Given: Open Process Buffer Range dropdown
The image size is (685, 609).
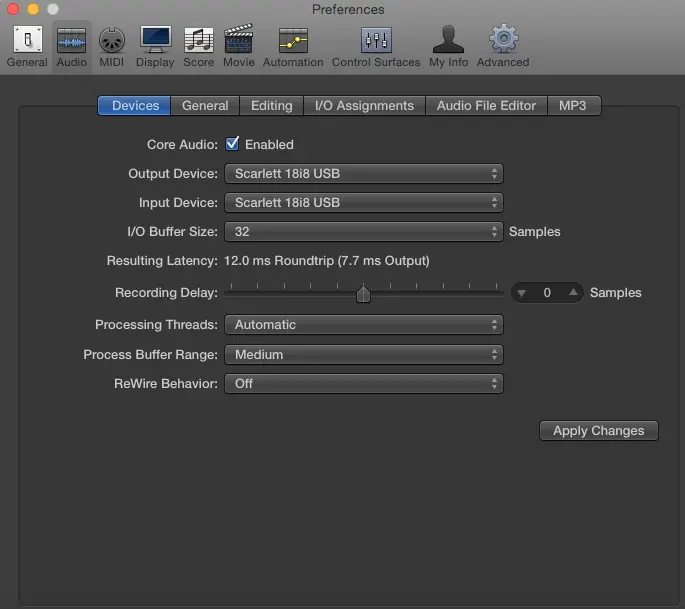Looking at the screenshot, I should pos(364,354).
